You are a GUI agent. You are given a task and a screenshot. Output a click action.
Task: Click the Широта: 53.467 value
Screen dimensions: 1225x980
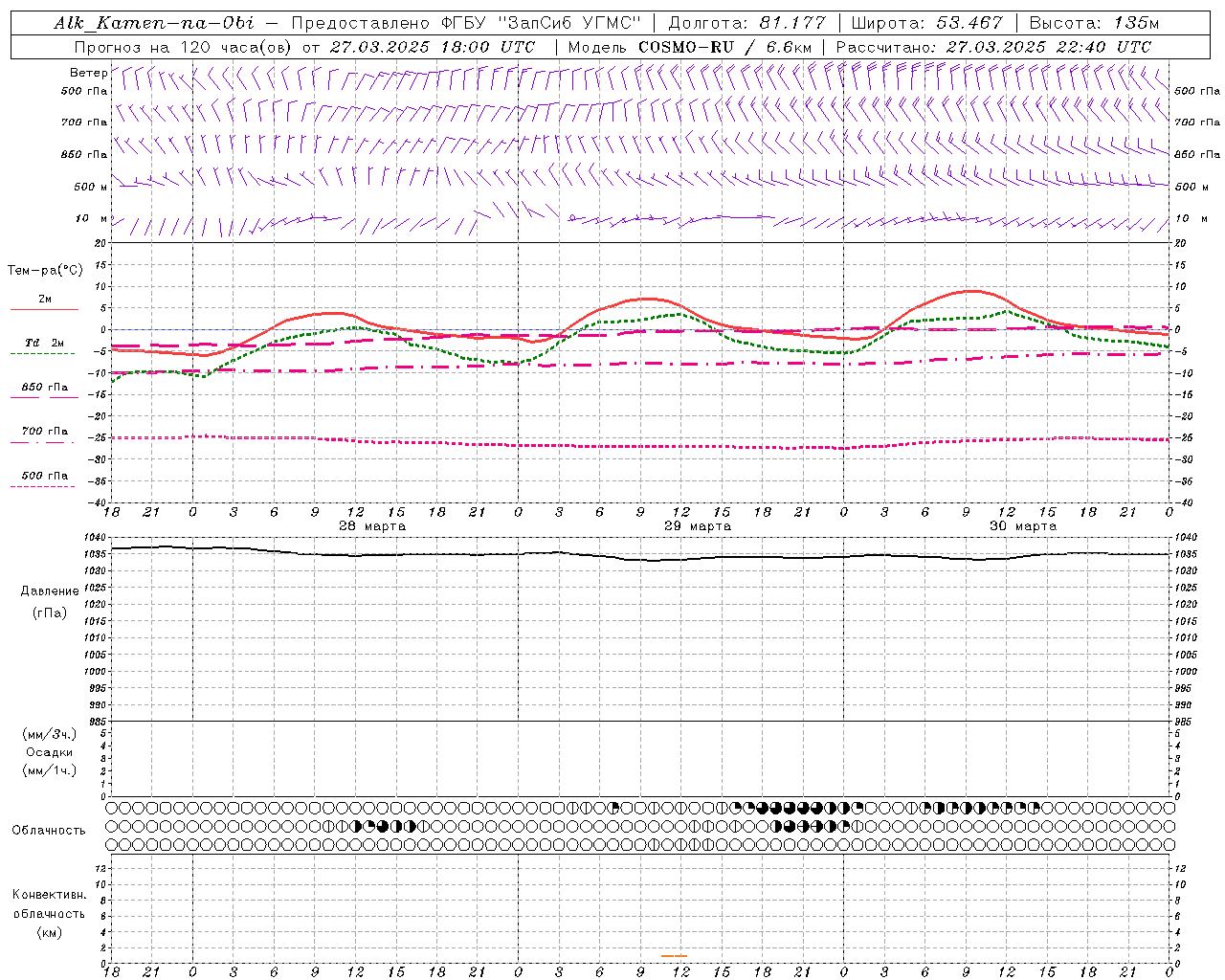pos(927,23)
